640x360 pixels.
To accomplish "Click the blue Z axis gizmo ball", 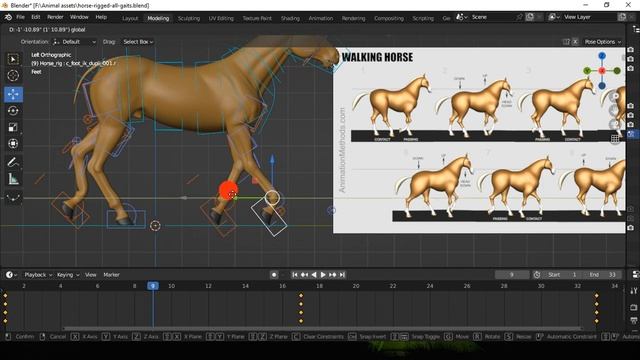I will 602,56.
